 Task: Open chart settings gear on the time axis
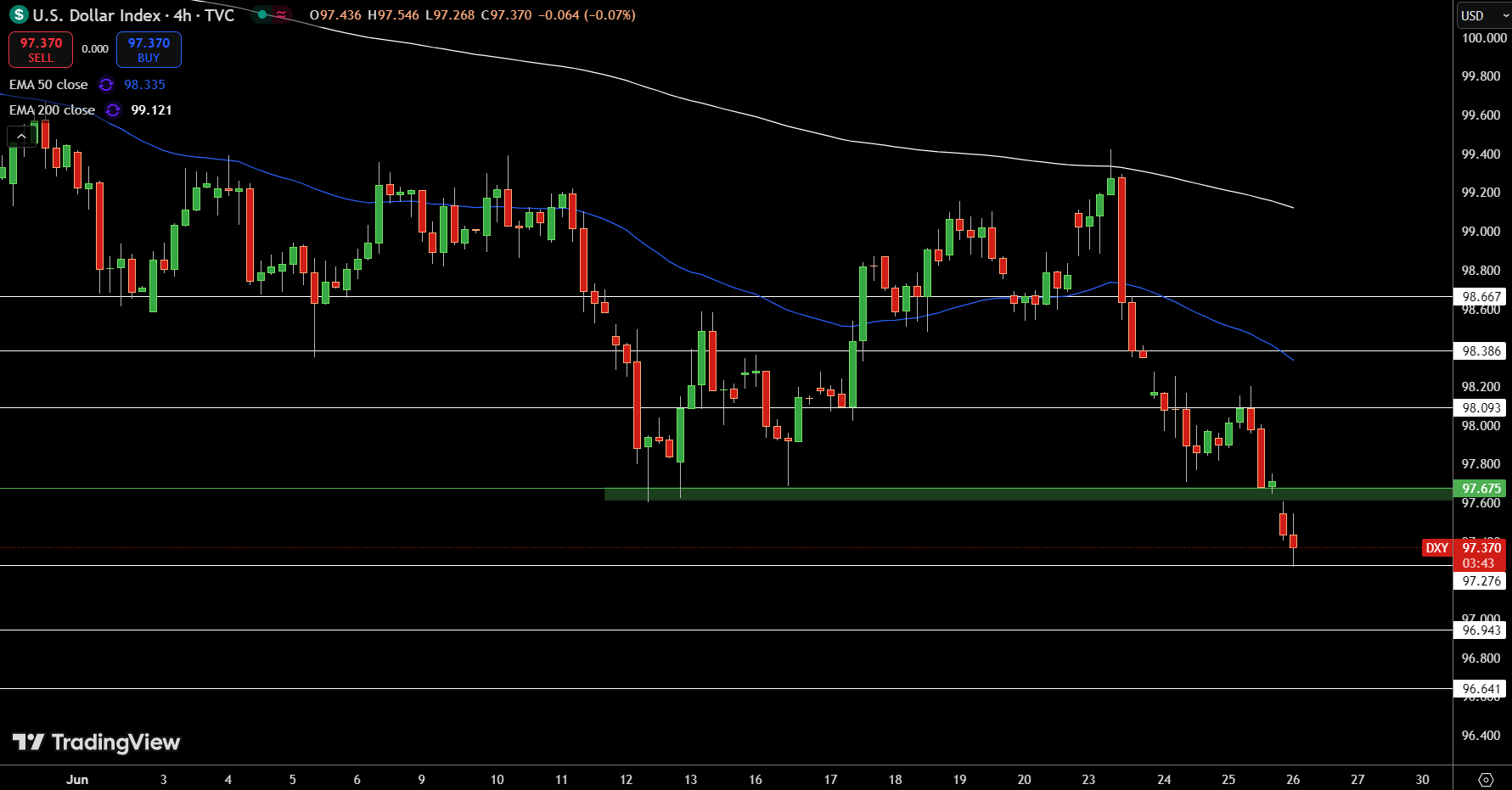(x=1486, y=779)
